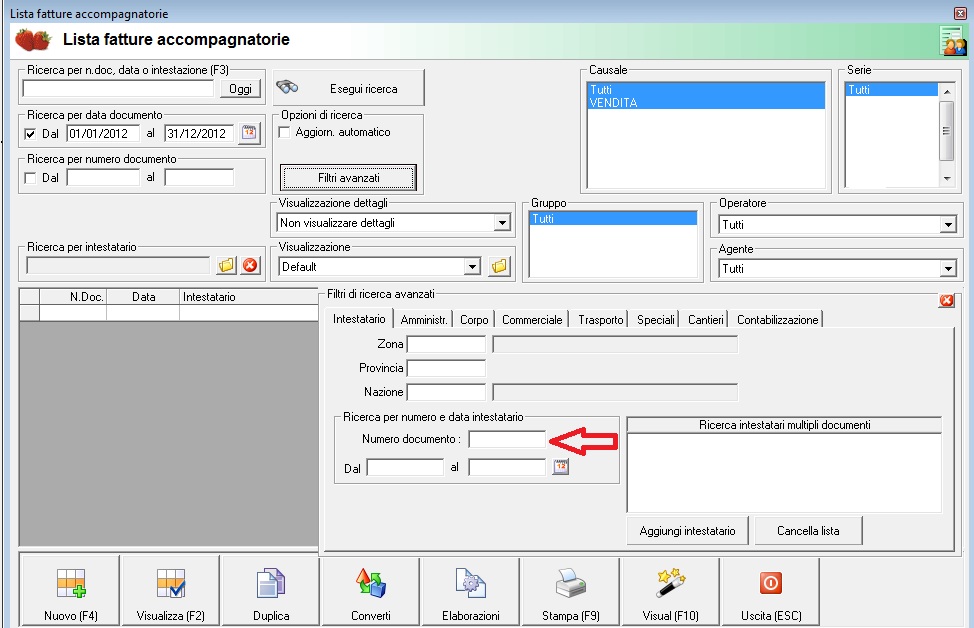Click the Duplica button

point(271,591)
